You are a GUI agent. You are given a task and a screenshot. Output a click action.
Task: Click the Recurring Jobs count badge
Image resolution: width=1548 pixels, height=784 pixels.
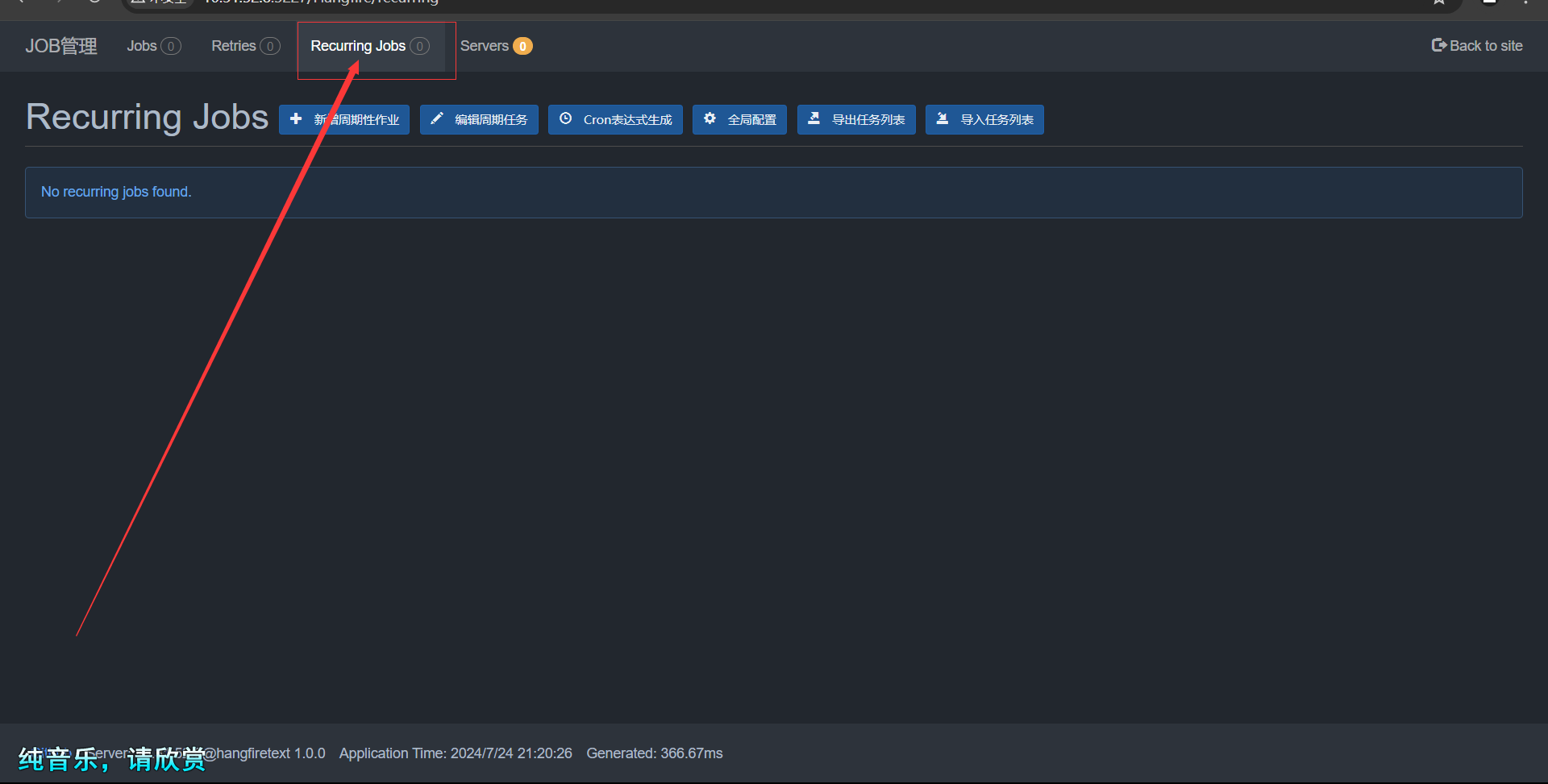coord(419,46)
